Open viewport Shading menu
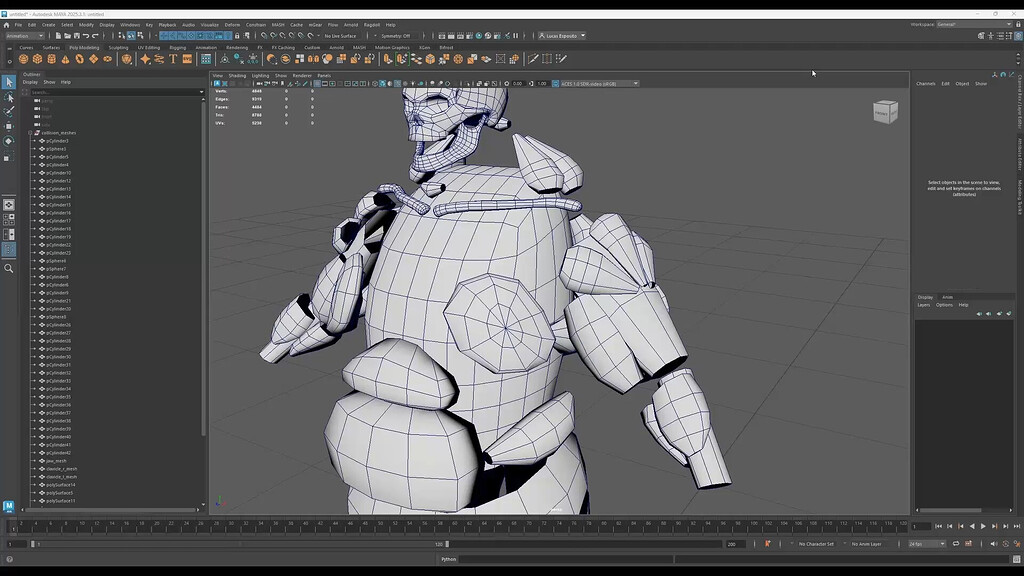Screen dimensions: 1024x576 coord(237,76)
